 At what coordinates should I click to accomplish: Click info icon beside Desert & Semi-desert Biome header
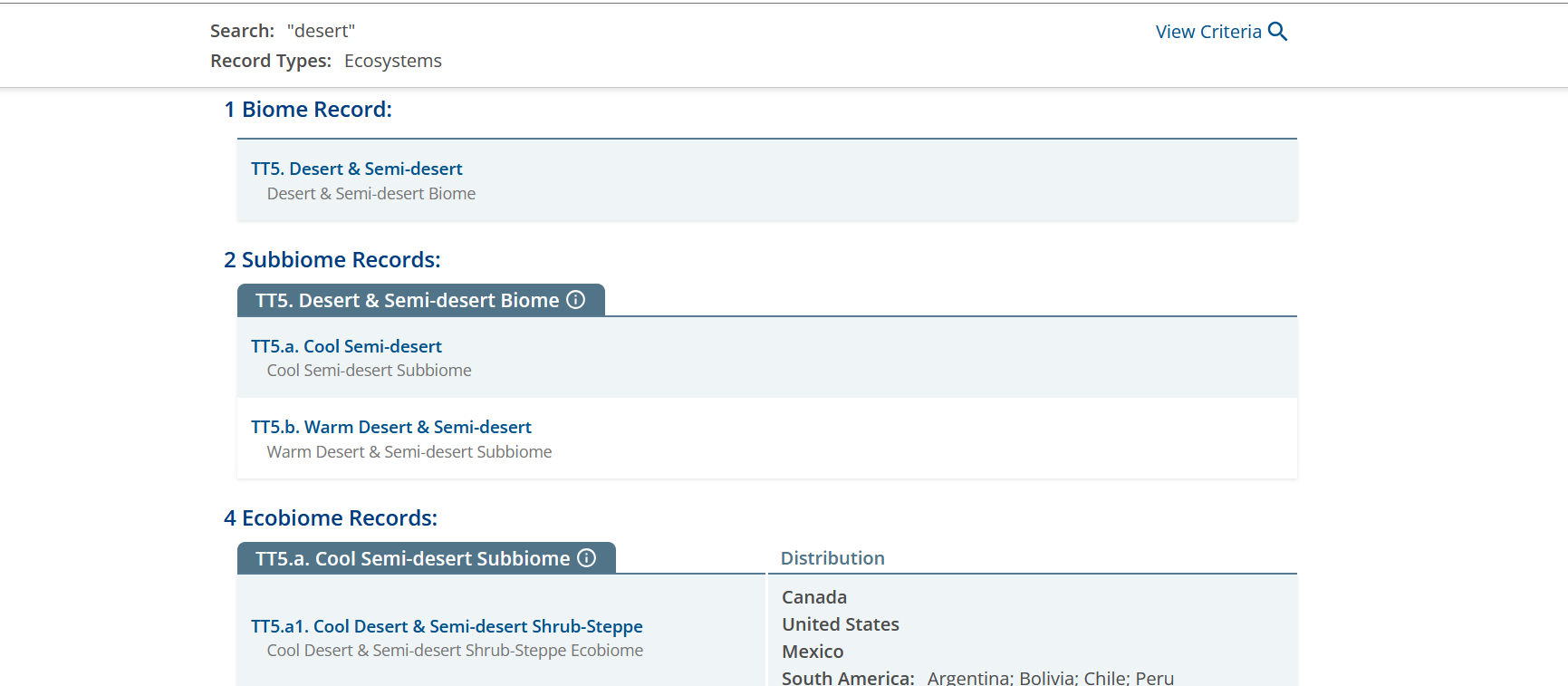[x=576, y=300]
